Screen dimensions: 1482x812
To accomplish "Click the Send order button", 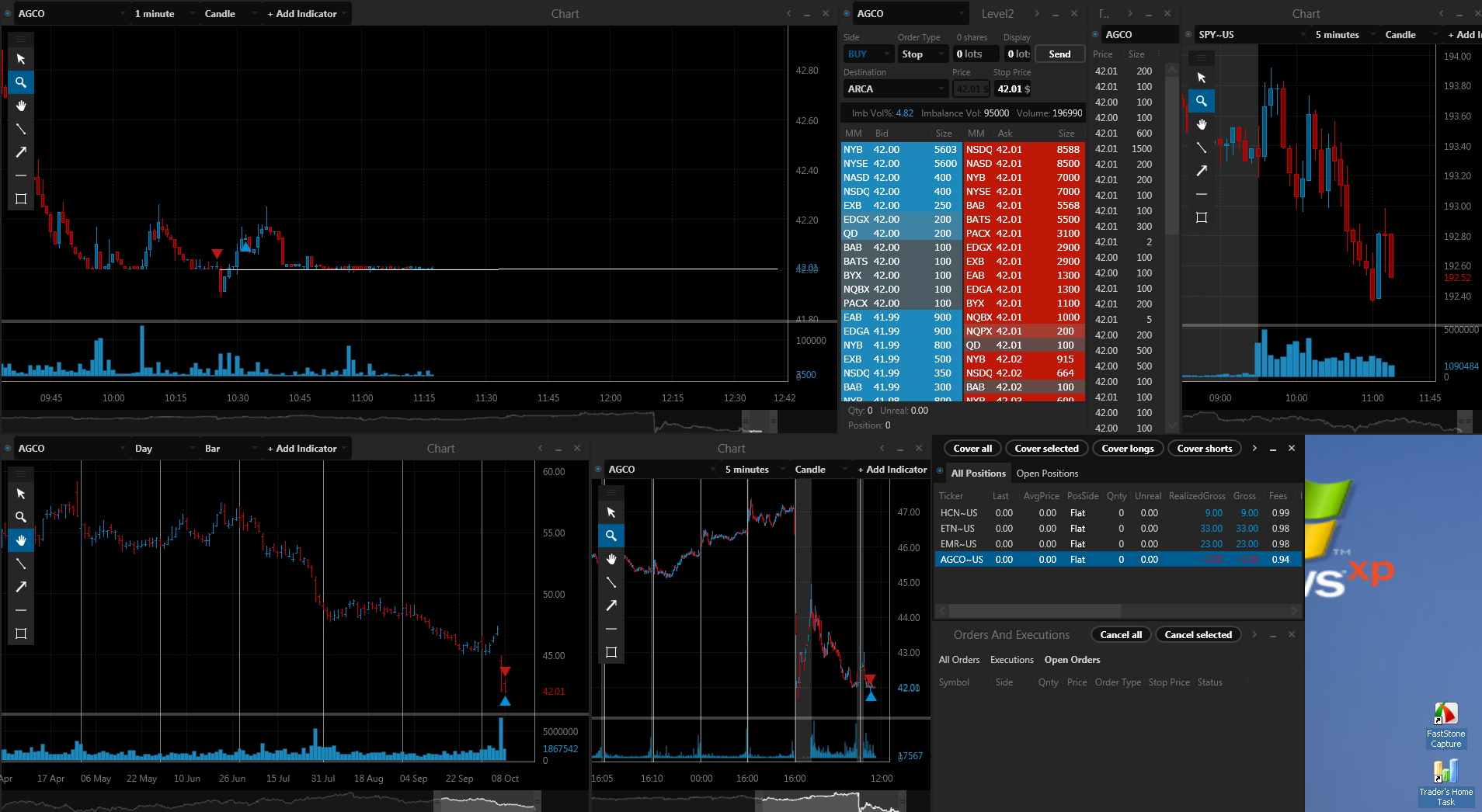I will (x=1059, y=54).
